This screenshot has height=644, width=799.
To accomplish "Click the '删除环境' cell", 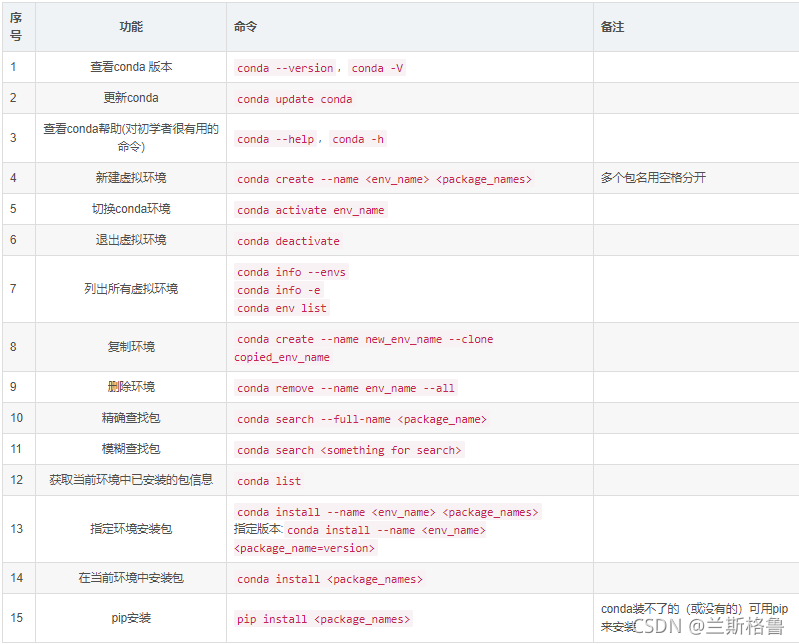I will click(131, 387).
